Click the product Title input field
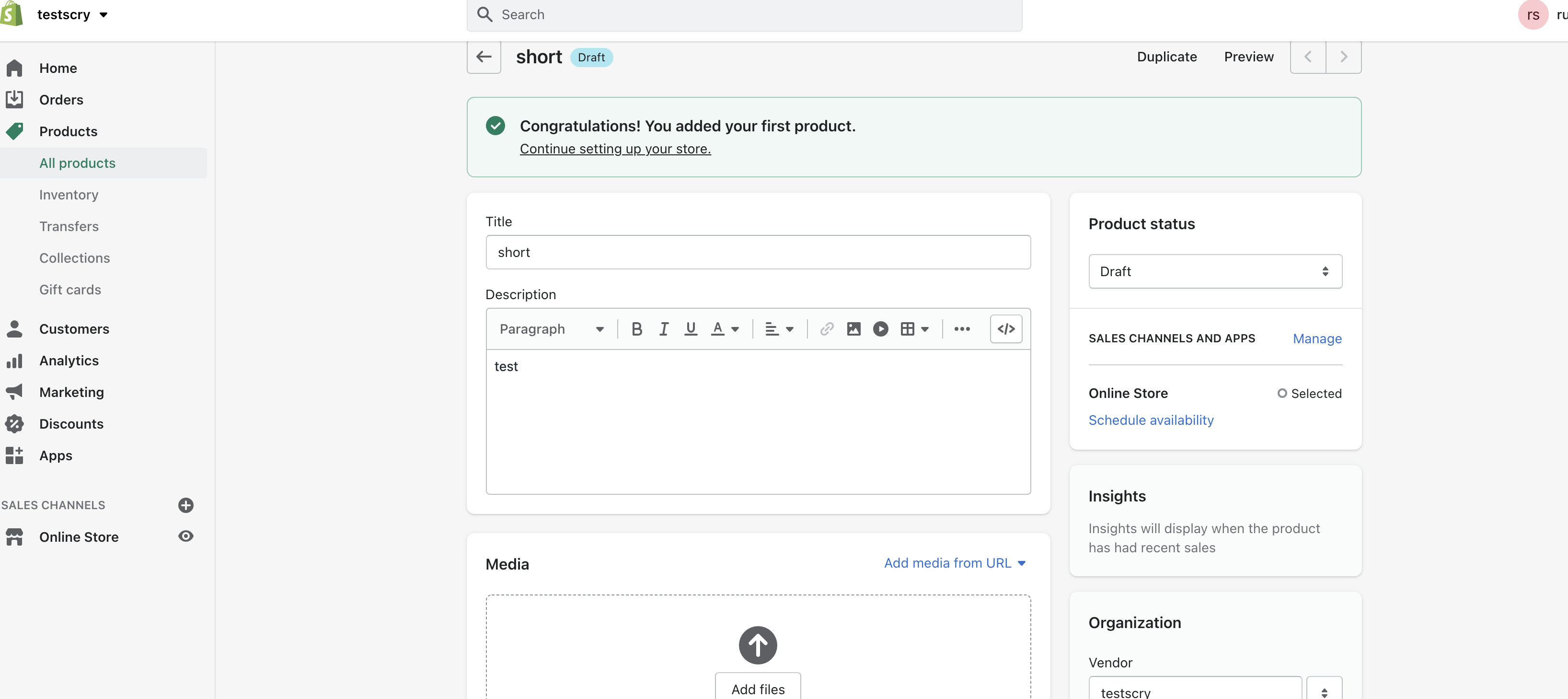 click(x=757, y=252)
